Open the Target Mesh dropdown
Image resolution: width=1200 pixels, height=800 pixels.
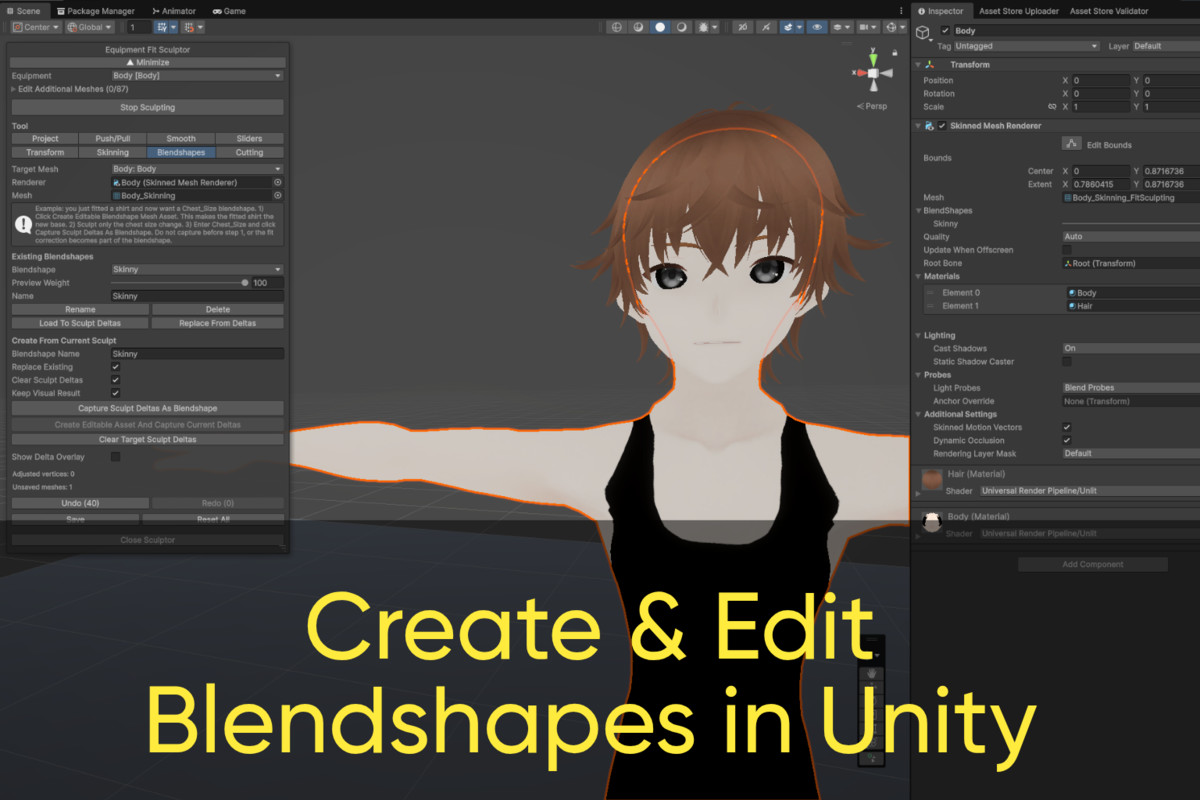pyautogui.click(x=197, y=170)
